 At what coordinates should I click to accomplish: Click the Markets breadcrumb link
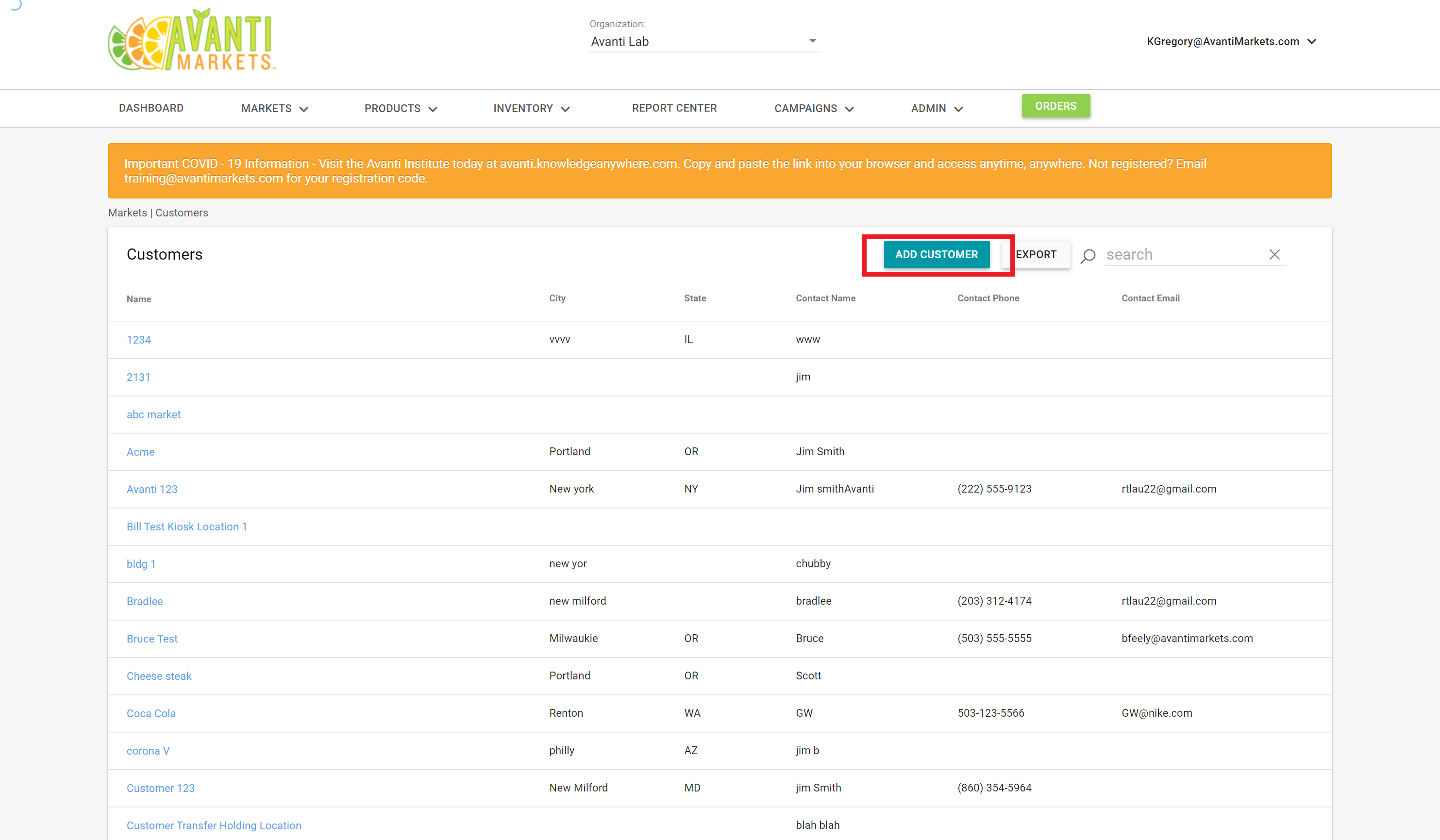pyautogui.click(x=127, y=213)
